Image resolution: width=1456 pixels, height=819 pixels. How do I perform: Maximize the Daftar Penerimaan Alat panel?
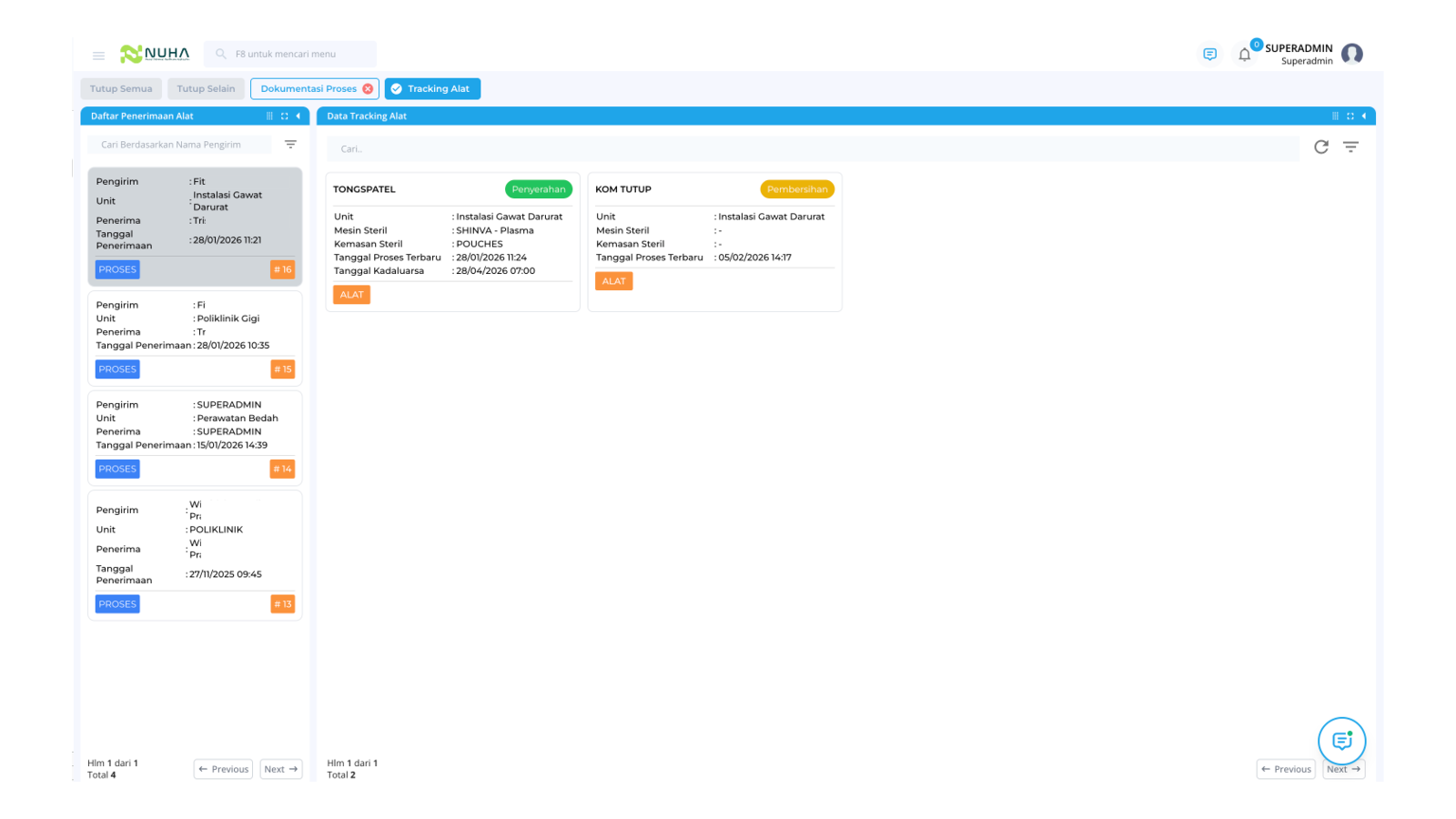tap(284, 116)
